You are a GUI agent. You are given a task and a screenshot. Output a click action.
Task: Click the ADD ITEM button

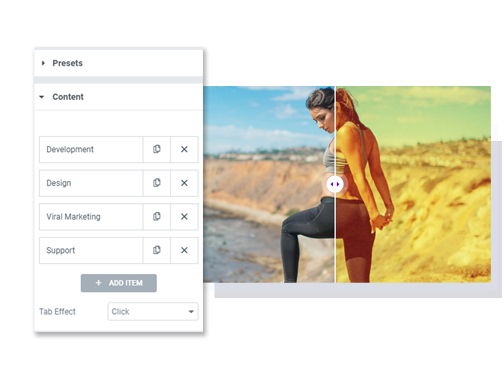[x=119, y=283]
